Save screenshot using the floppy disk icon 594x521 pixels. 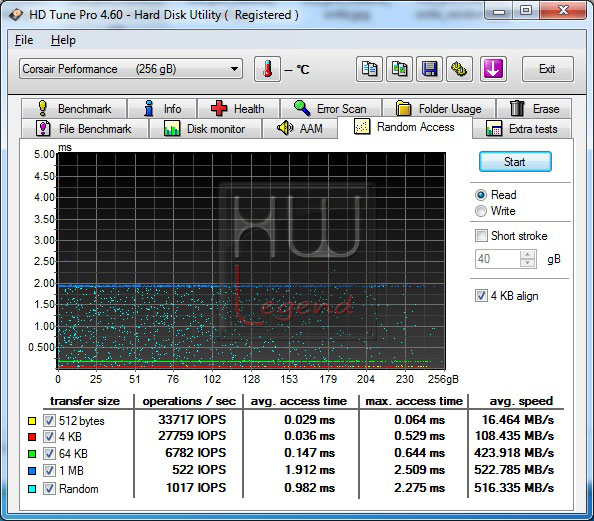pos(429,69)
